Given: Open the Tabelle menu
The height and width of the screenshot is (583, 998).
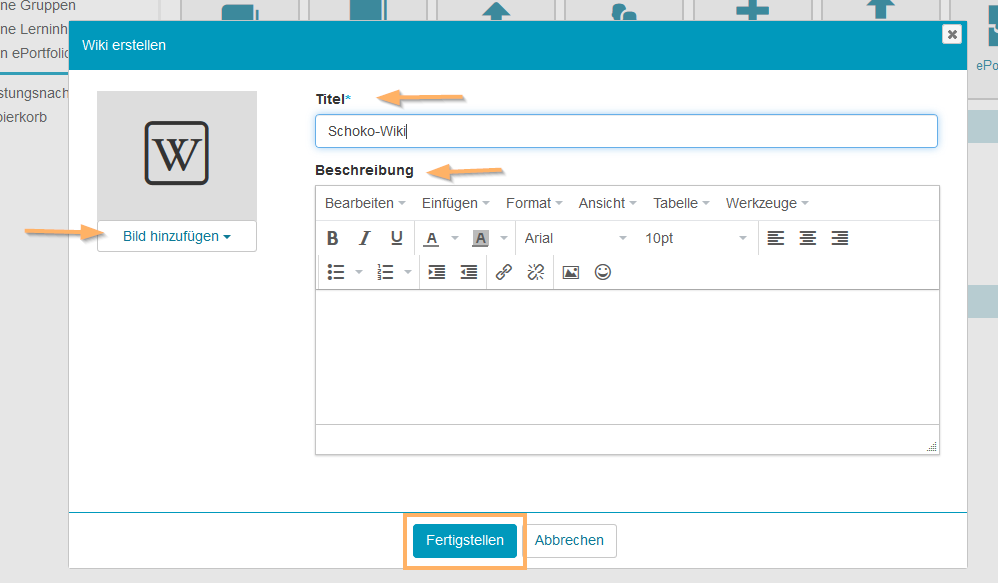Looking at the screenshot, I should tap(681, 203).
